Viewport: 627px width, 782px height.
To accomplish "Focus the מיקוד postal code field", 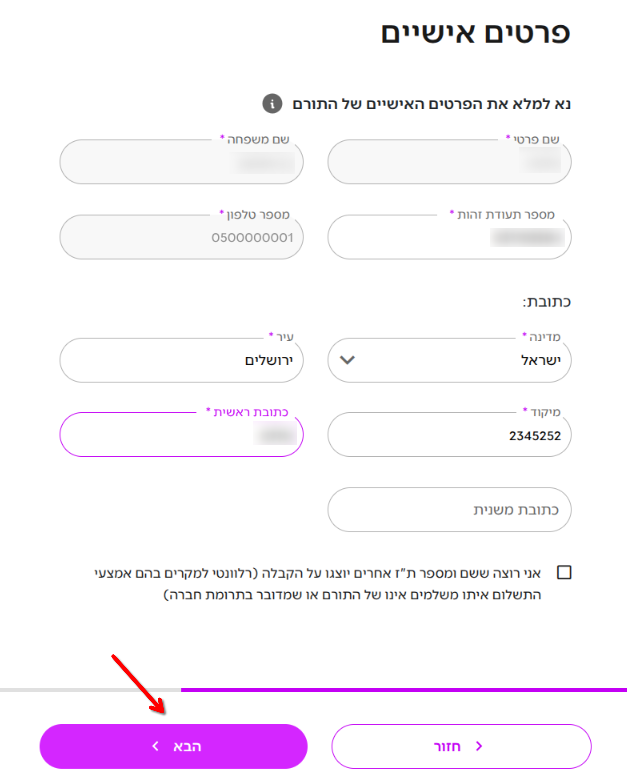I will click(449, 435).
